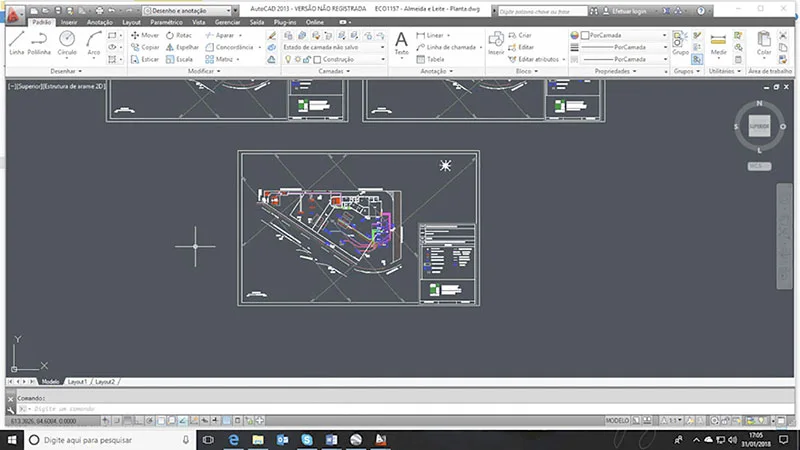Click the Medir measure icon
800x450 pixels.
pos(718,42)
